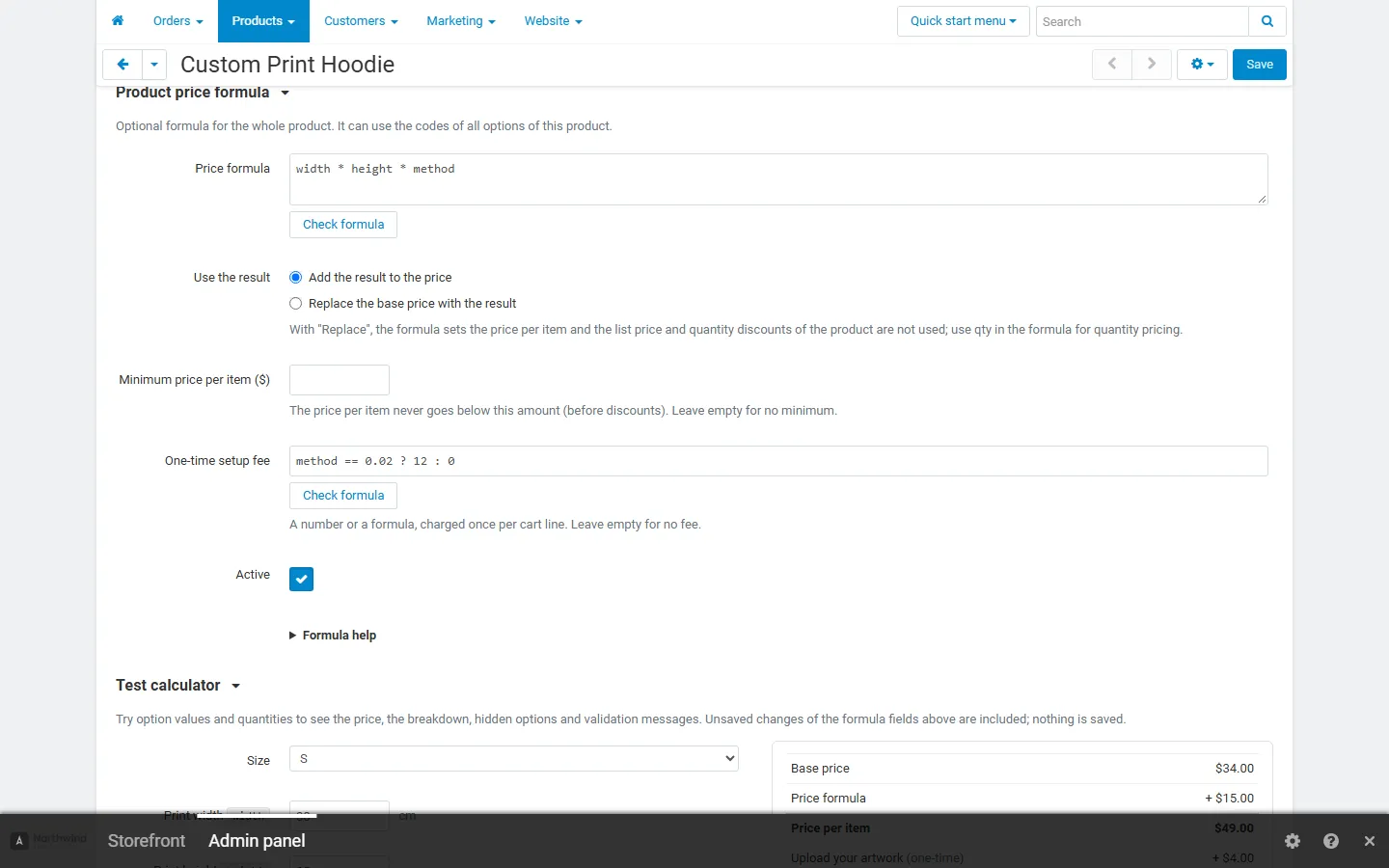
Task: Close the bottom admin panel bar
Action: 1369,841
